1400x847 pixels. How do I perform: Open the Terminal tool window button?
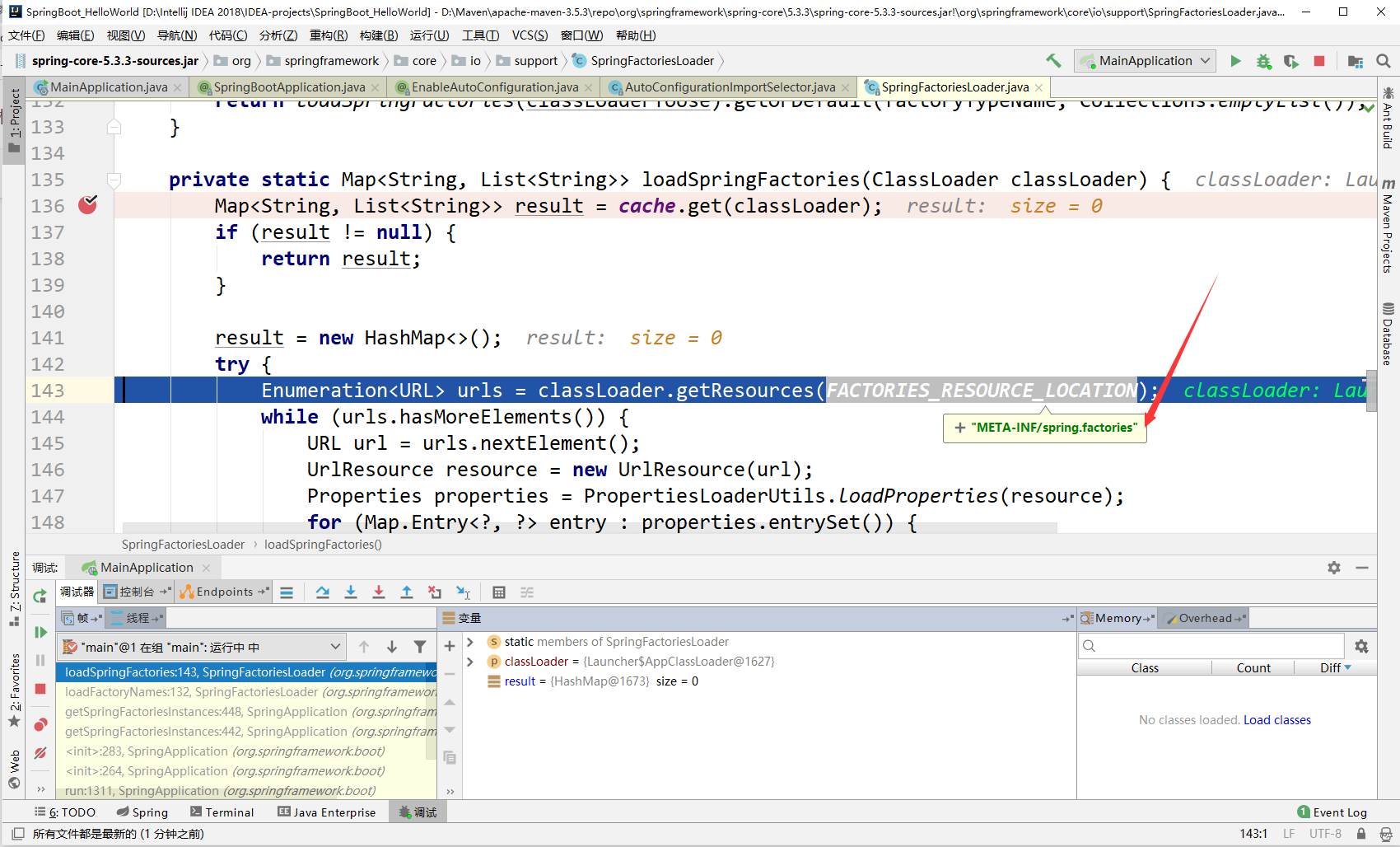pyautogui.click(x=222, y=812)
